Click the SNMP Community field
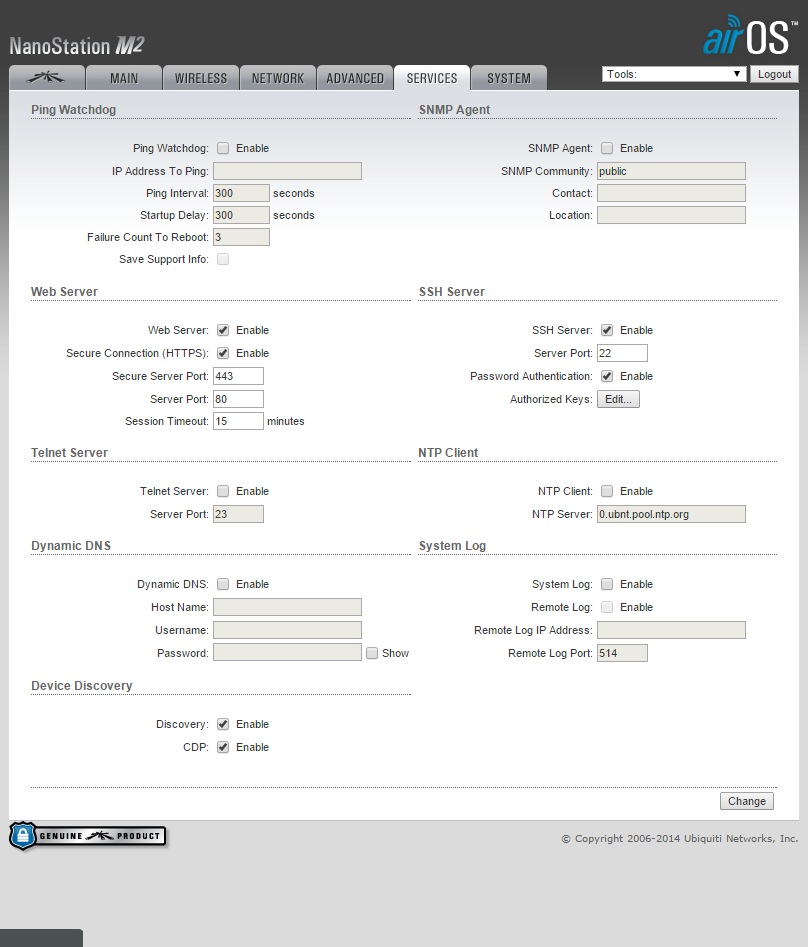The width and height of the screenshot is (808, 947). click(672, 171)
